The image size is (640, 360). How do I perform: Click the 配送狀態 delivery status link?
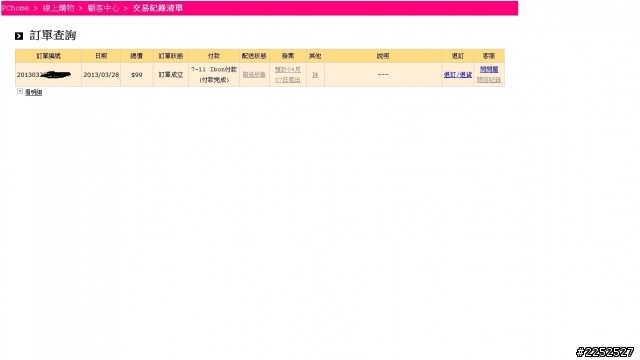[x=254, y=75]
